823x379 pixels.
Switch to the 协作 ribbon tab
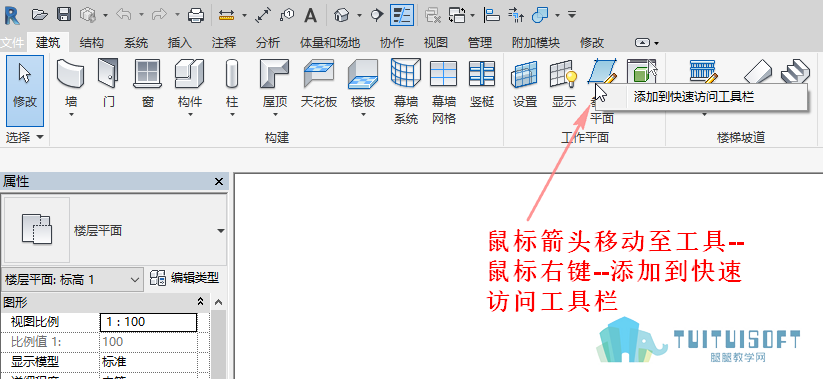[392, 43]
